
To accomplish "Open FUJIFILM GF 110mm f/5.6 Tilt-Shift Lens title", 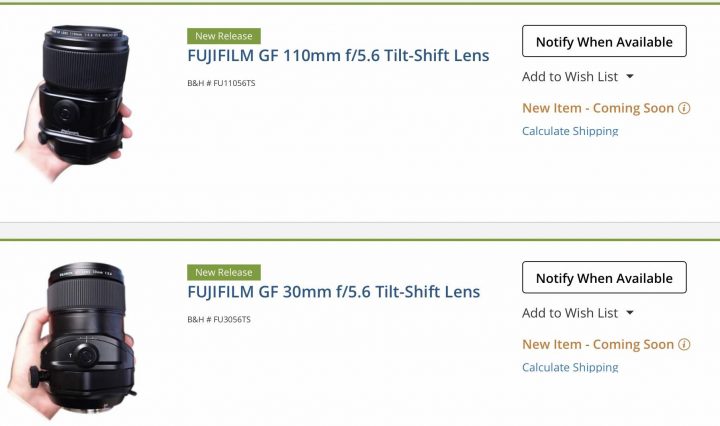I will (338, 56).
